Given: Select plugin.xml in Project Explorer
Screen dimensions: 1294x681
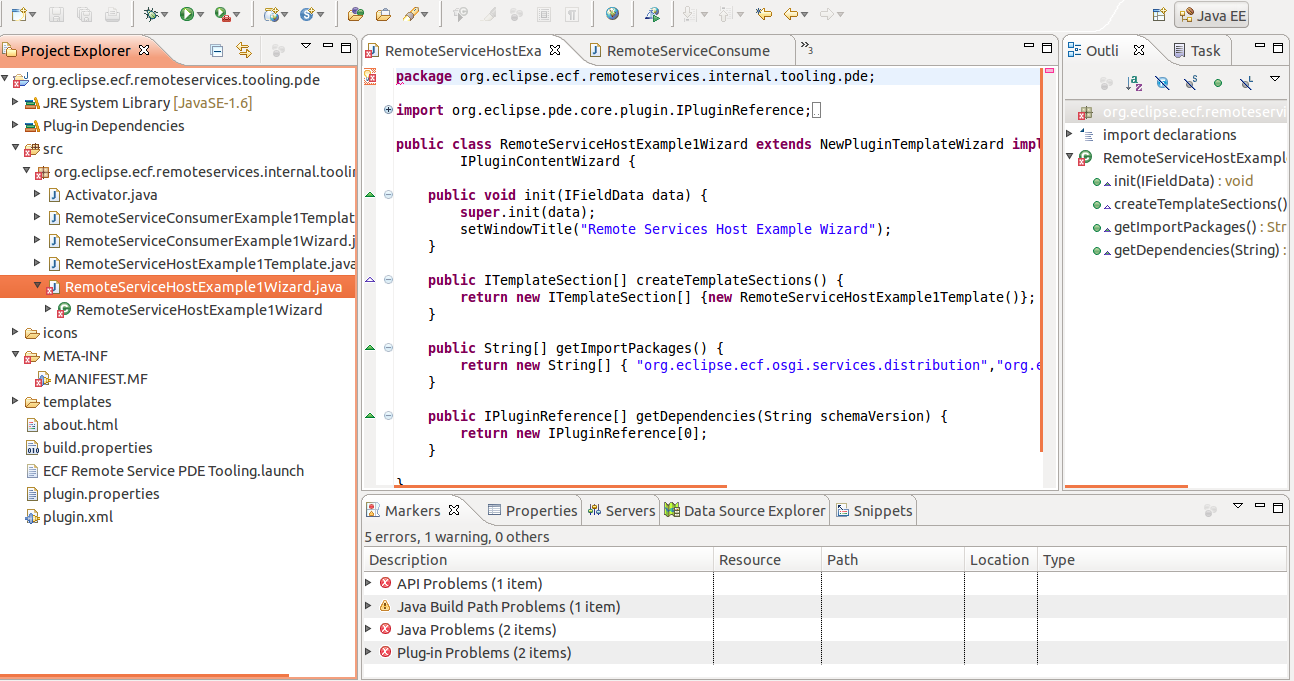Looking at the screenshot, I should (x=78, y=516).
